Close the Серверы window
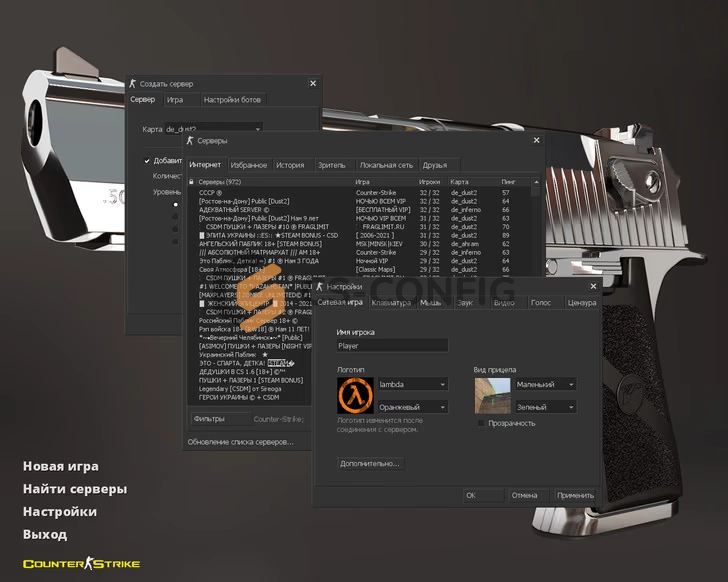Image resolution: width=728 pixels, height=582 pixels. point(536,140)
